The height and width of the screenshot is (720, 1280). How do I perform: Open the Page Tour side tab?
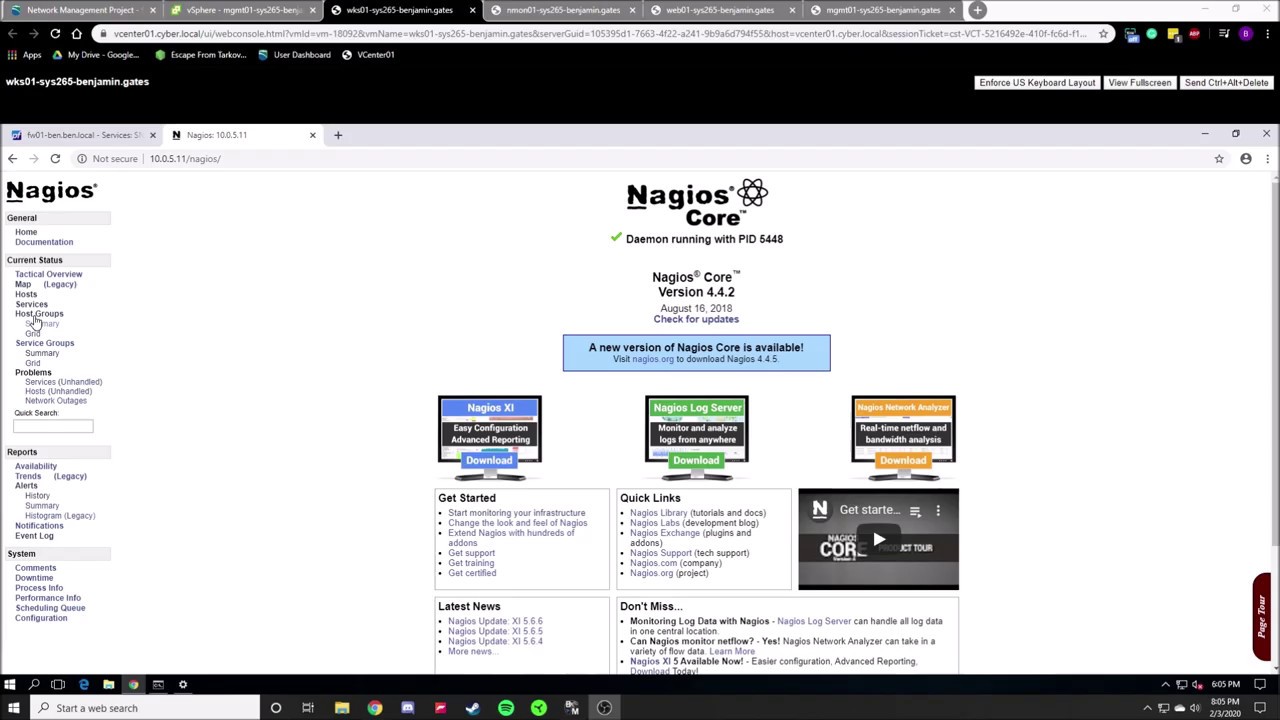1262,617
